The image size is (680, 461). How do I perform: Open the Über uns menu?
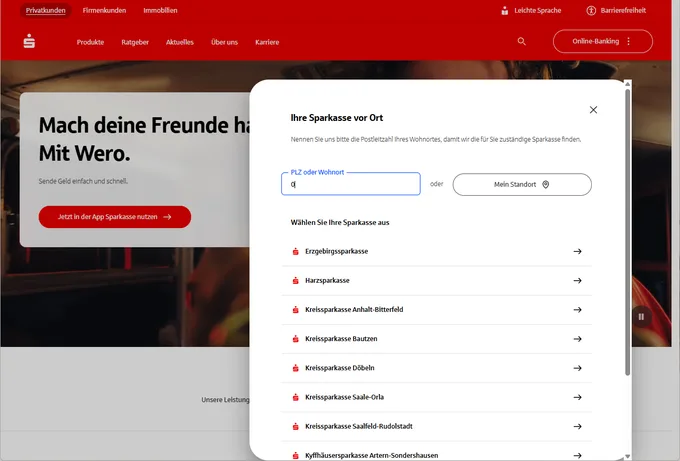[224, 42]
